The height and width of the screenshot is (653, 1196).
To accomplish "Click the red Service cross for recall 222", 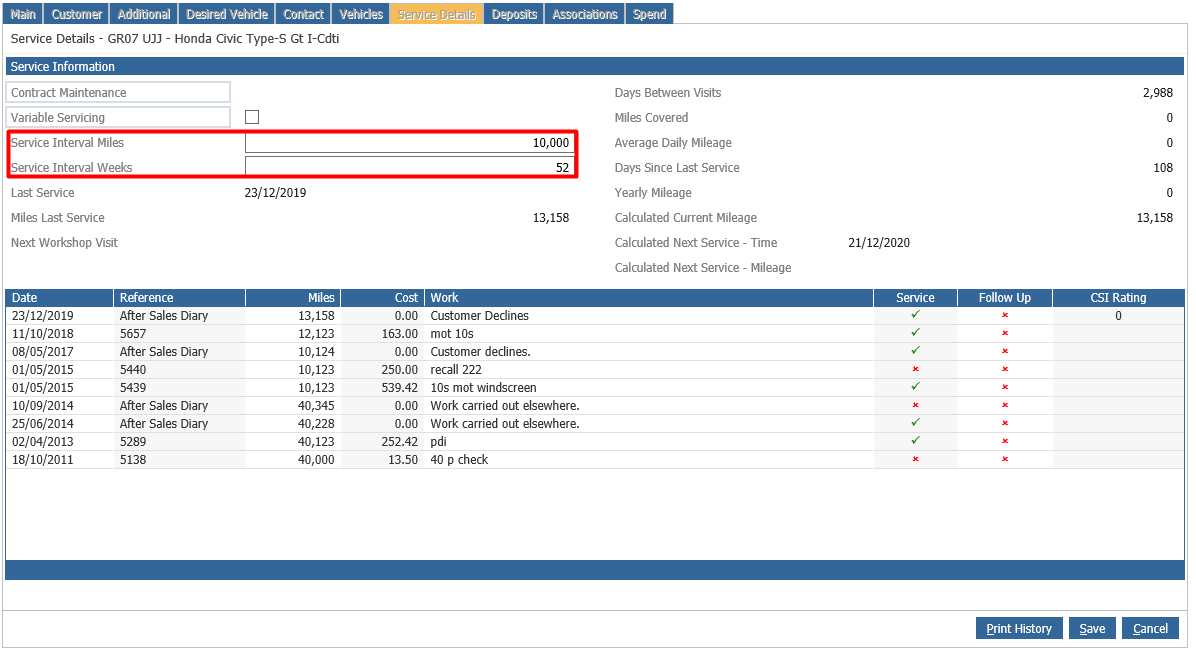I will click(914, 369).
